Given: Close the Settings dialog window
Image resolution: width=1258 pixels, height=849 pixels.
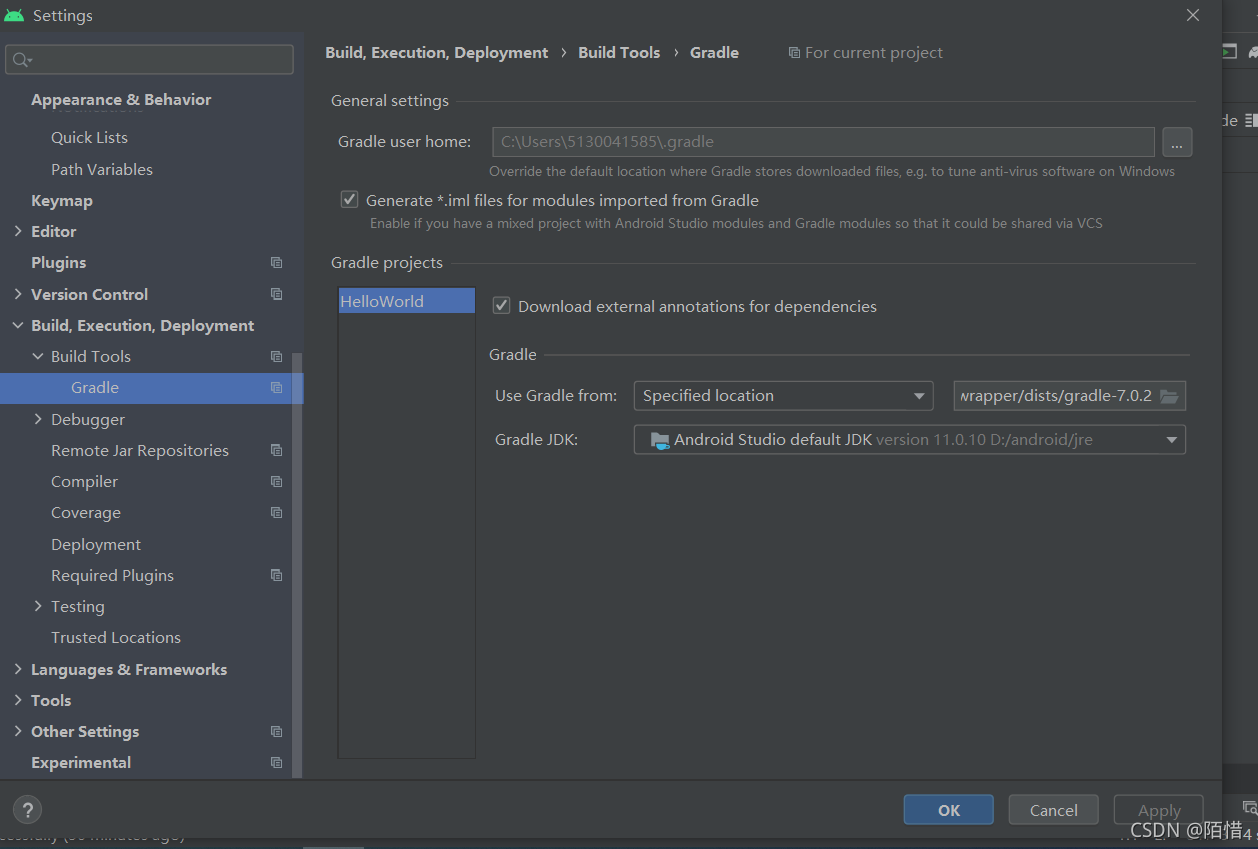Looking at the screenshot, I should [x=1193, y=15].
